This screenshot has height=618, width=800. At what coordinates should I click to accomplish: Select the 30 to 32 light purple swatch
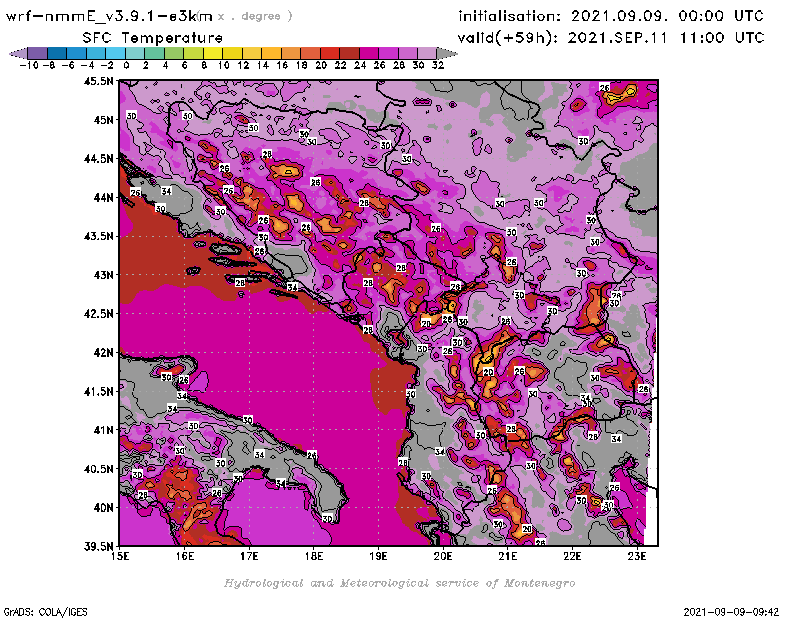(x=427, y=53)
